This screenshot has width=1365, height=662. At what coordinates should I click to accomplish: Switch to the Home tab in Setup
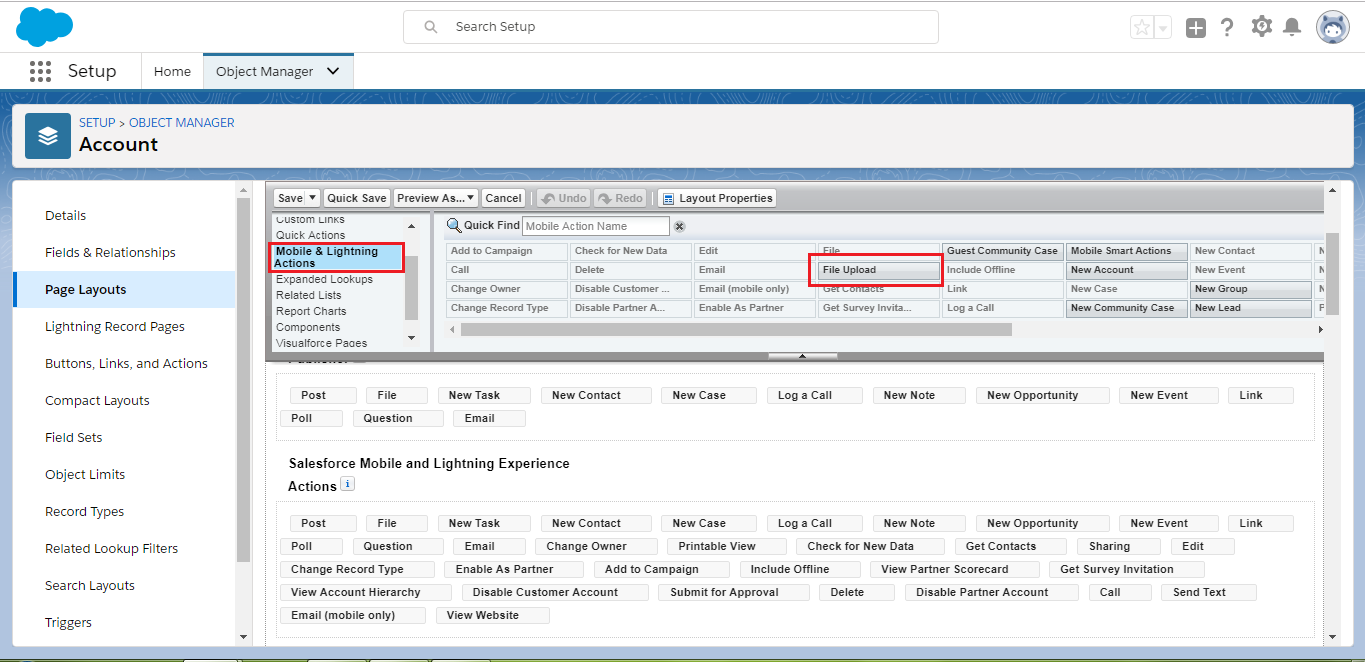(x=171, y=71)
